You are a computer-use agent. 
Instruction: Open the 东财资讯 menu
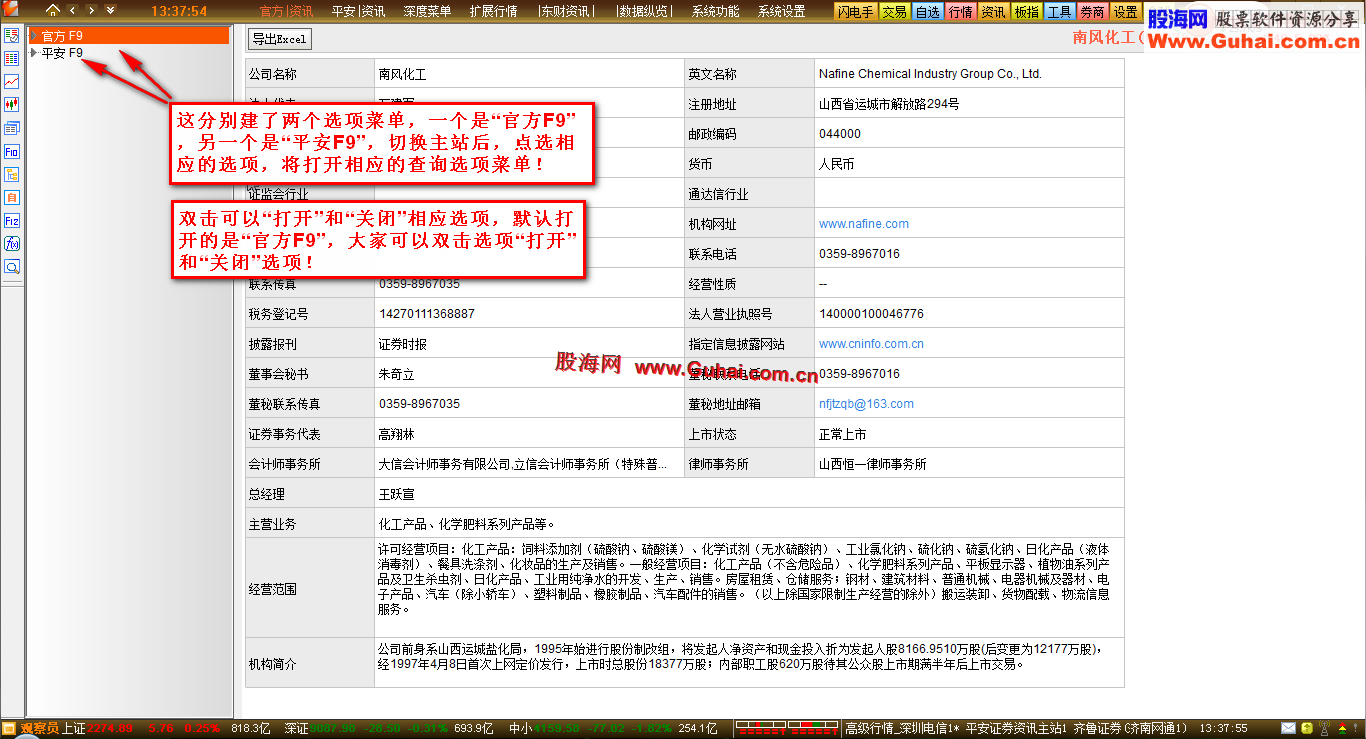[566, 12]
